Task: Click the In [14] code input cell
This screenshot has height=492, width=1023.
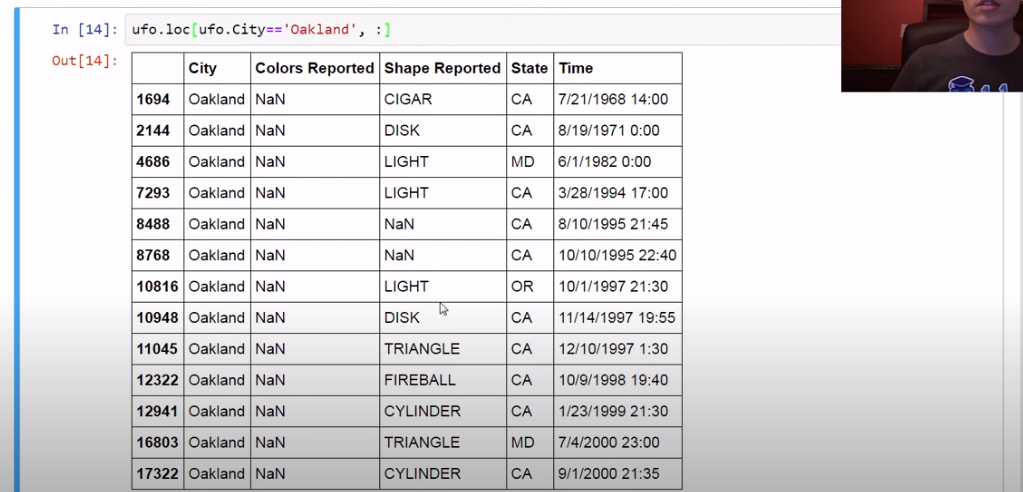Action: [x=483, y=30]
